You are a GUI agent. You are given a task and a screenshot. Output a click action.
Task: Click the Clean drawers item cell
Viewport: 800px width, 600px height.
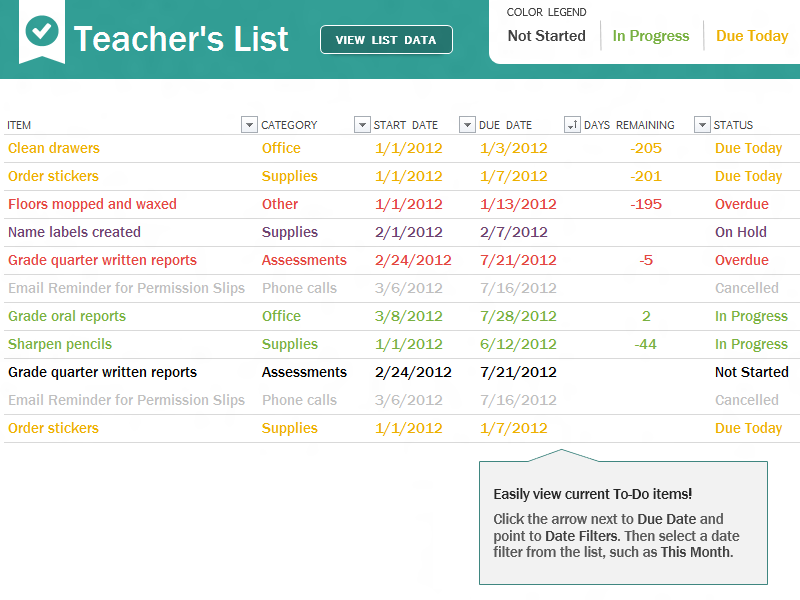click(x=54, y=148)
